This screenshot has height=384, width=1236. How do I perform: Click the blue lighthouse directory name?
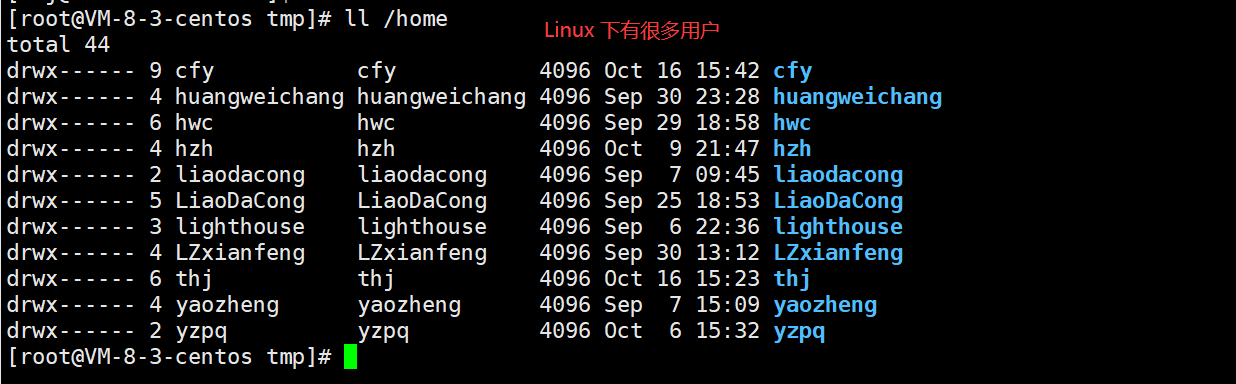click(838, 227)
